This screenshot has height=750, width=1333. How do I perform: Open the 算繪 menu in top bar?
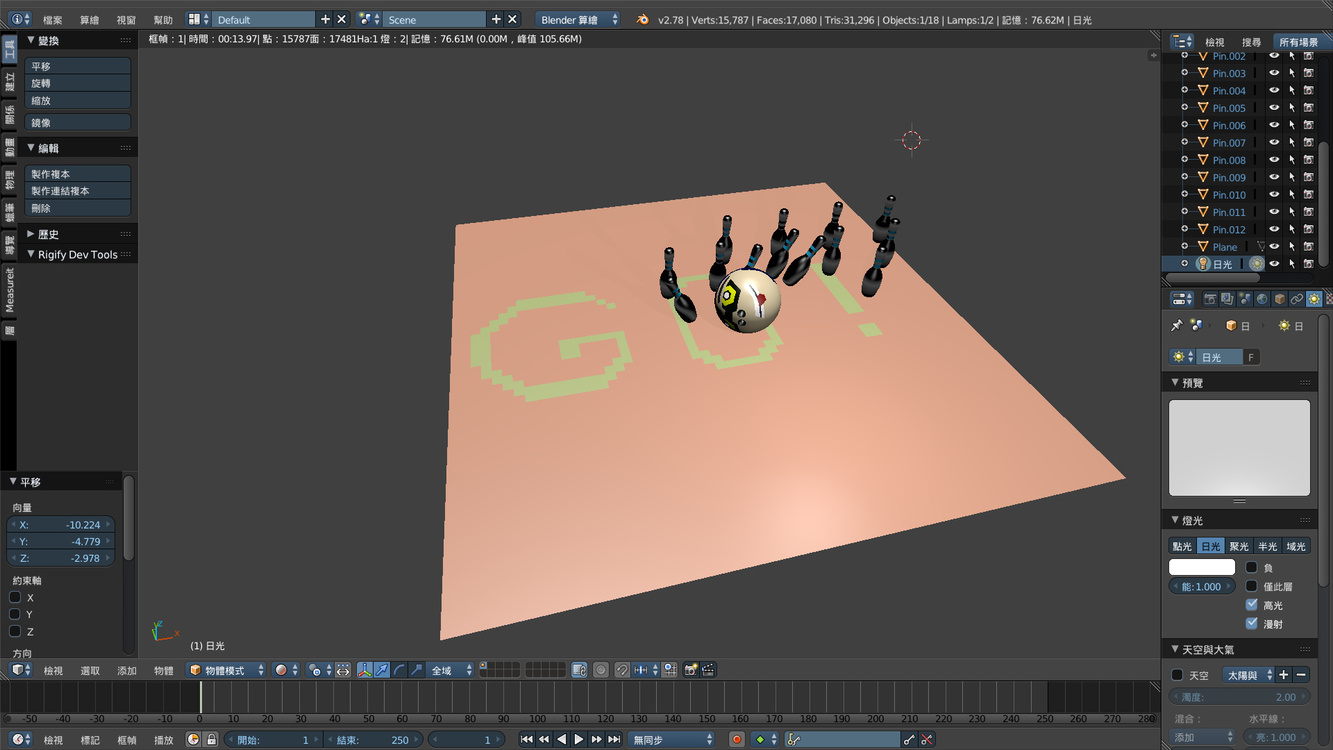(89, 20)
